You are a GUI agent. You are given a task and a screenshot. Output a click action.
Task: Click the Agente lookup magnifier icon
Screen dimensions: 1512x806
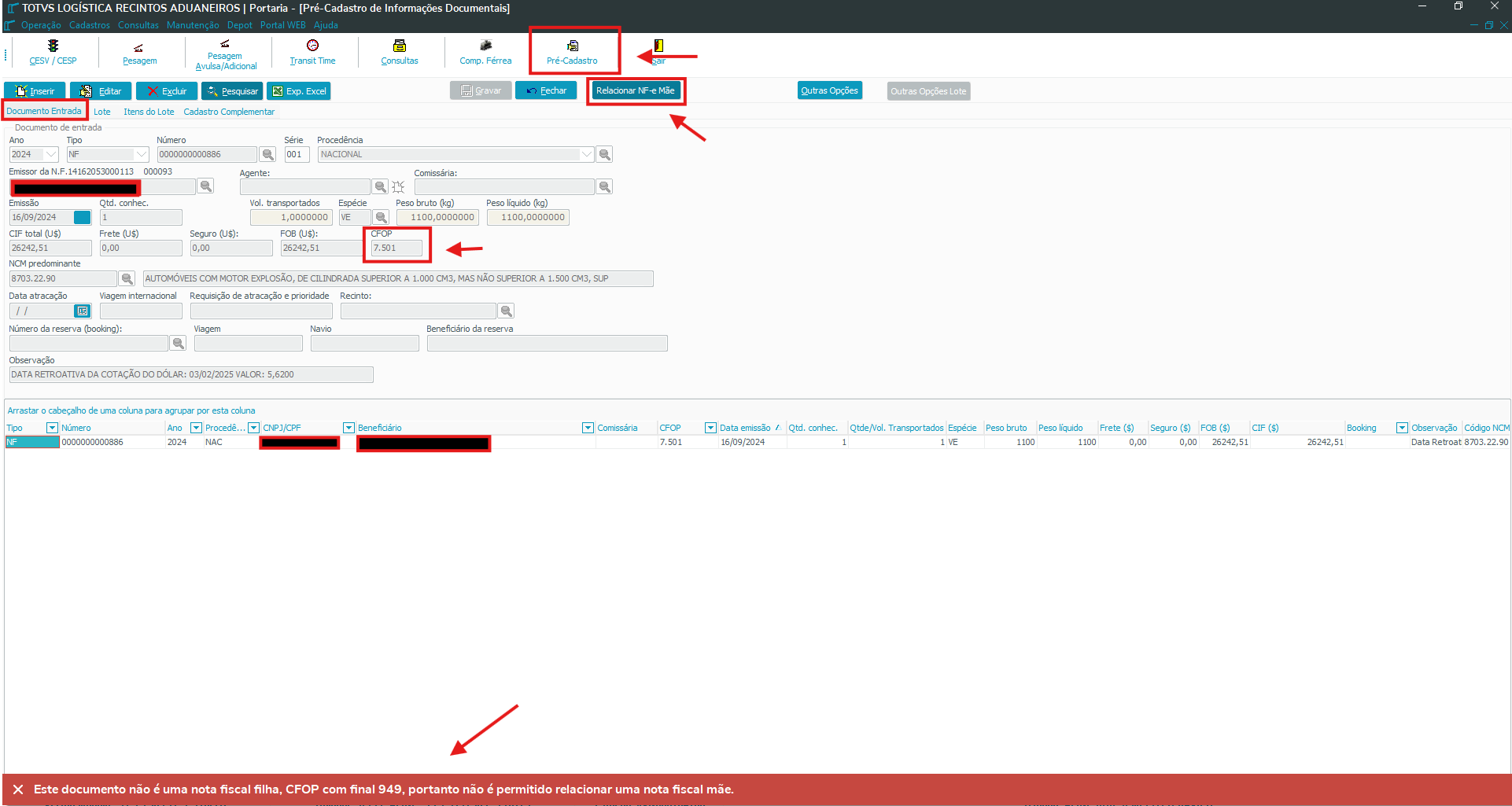380,186
